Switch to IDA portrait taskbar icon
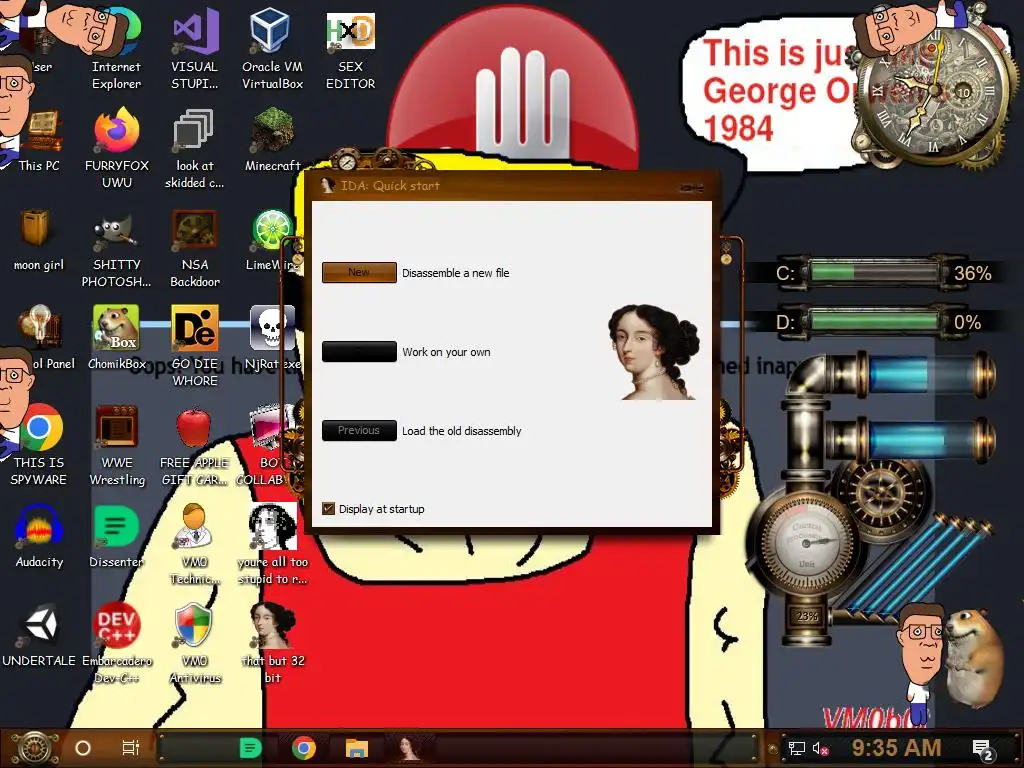Viewport: 1024px width, 768px height. [x=409, y=748]
